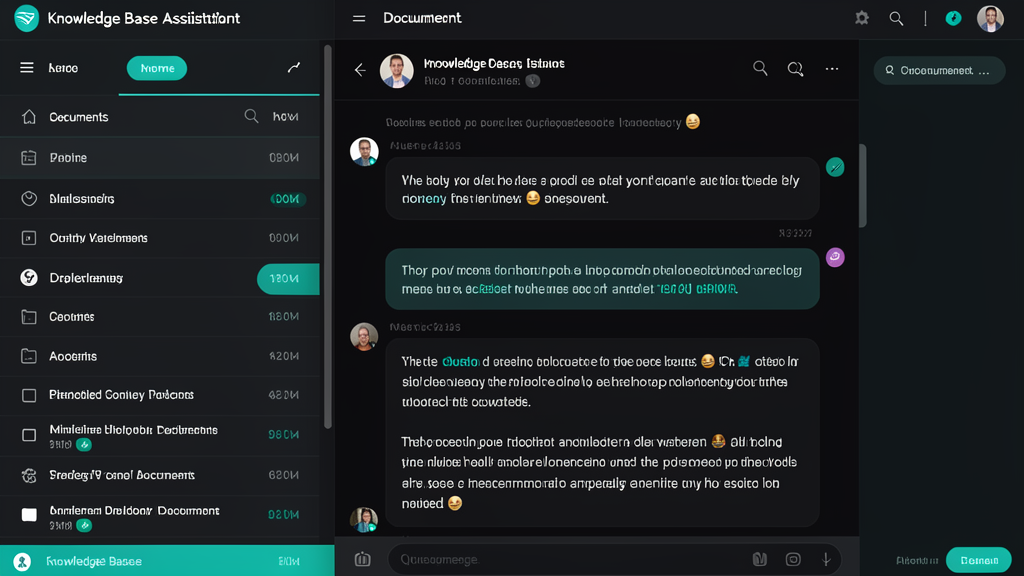Click the Knowledge Base chat title

(494, 63)
